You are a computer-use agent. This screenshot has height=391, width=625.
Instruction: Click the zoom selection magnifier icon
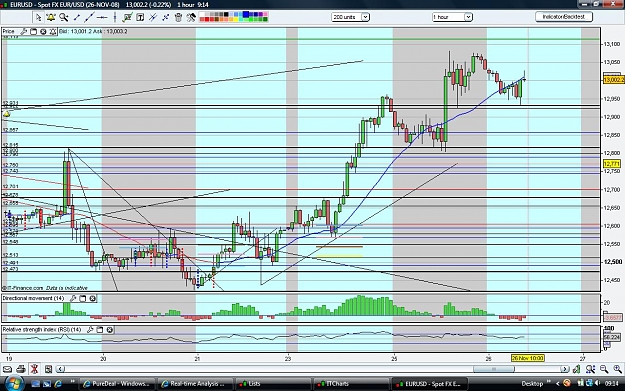591,369
